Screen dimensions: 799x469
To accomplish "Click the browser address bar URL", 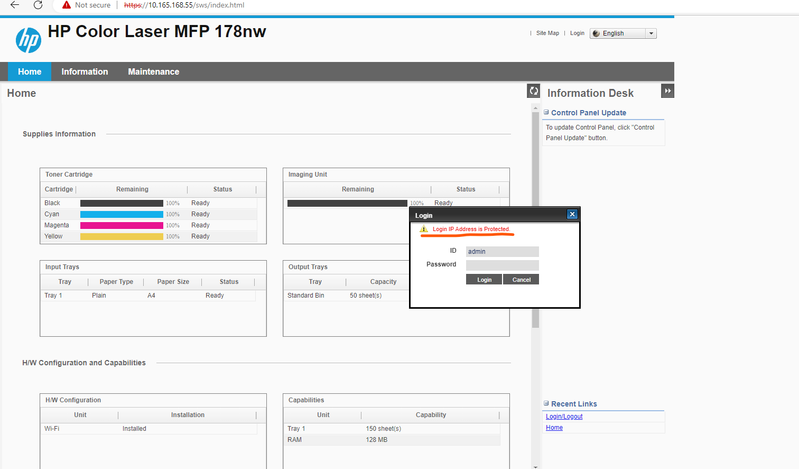I will click(184, 5).
